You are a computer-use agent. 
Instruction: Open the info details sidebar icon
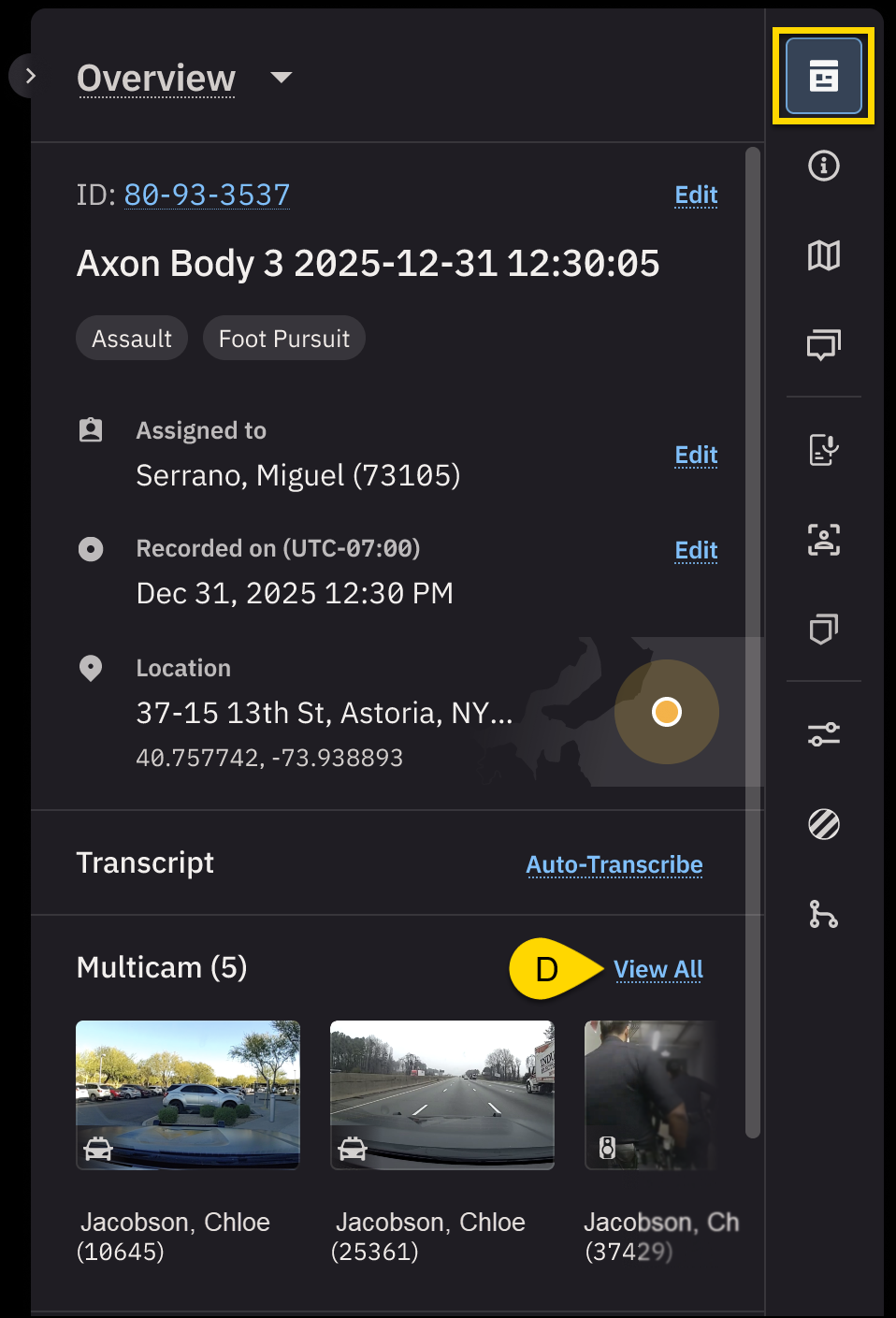pos(823,166)
